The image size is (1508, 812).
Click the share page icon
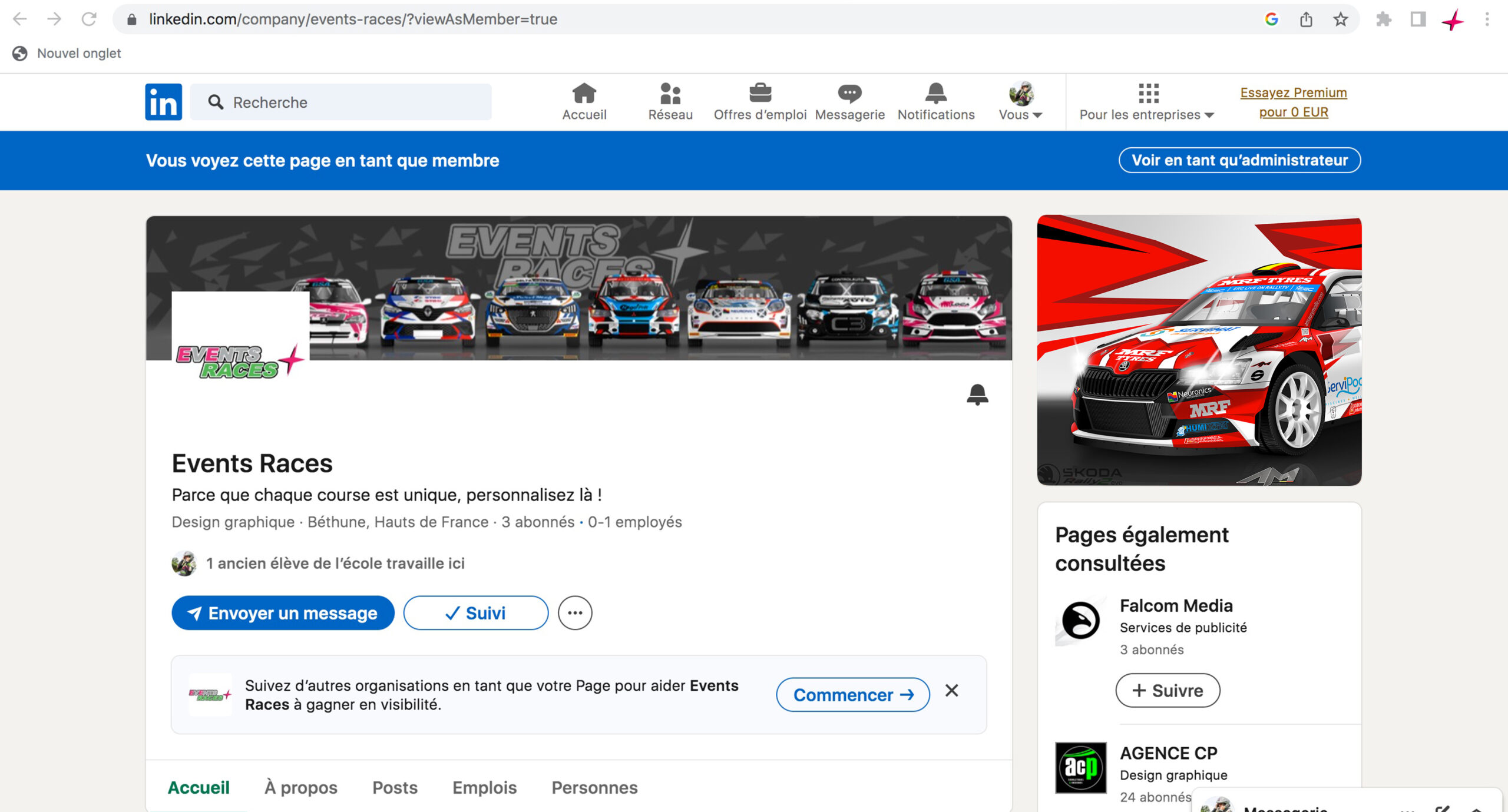tap(1306, 19)
